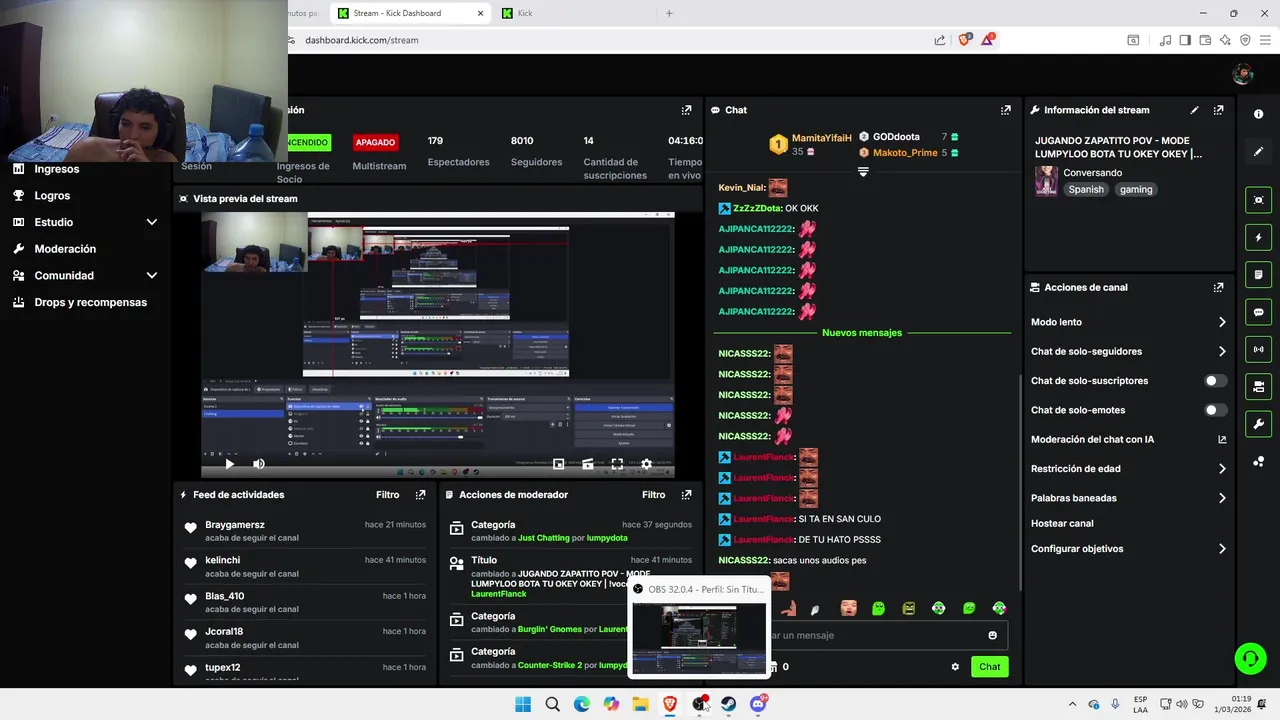Pop out the Información del stream panel
Screen dimensions: 1280x720
[x=1218, y=110]
